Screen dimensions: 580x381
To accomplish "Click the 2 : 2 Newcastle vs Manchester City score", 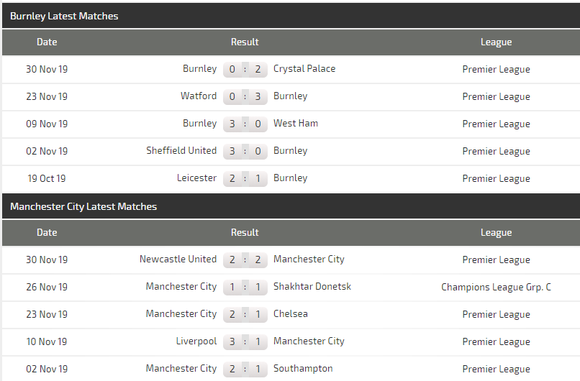I will coord(245,260).
